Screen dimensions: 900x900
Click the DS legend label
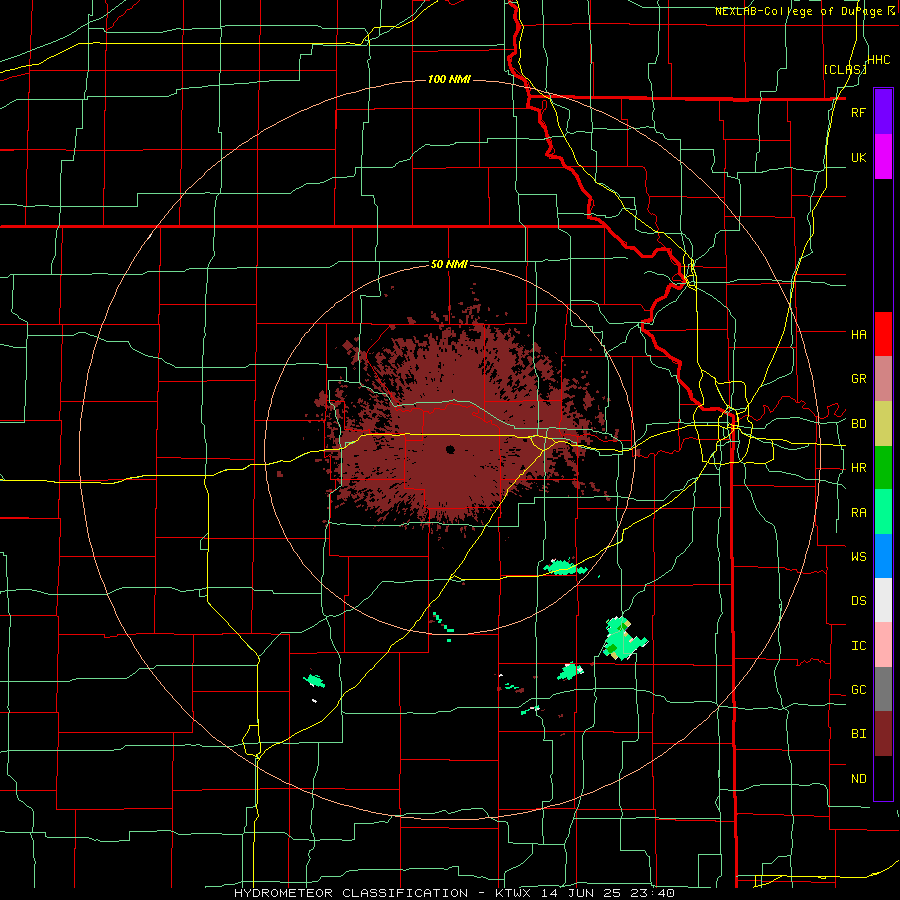(858, 601)
